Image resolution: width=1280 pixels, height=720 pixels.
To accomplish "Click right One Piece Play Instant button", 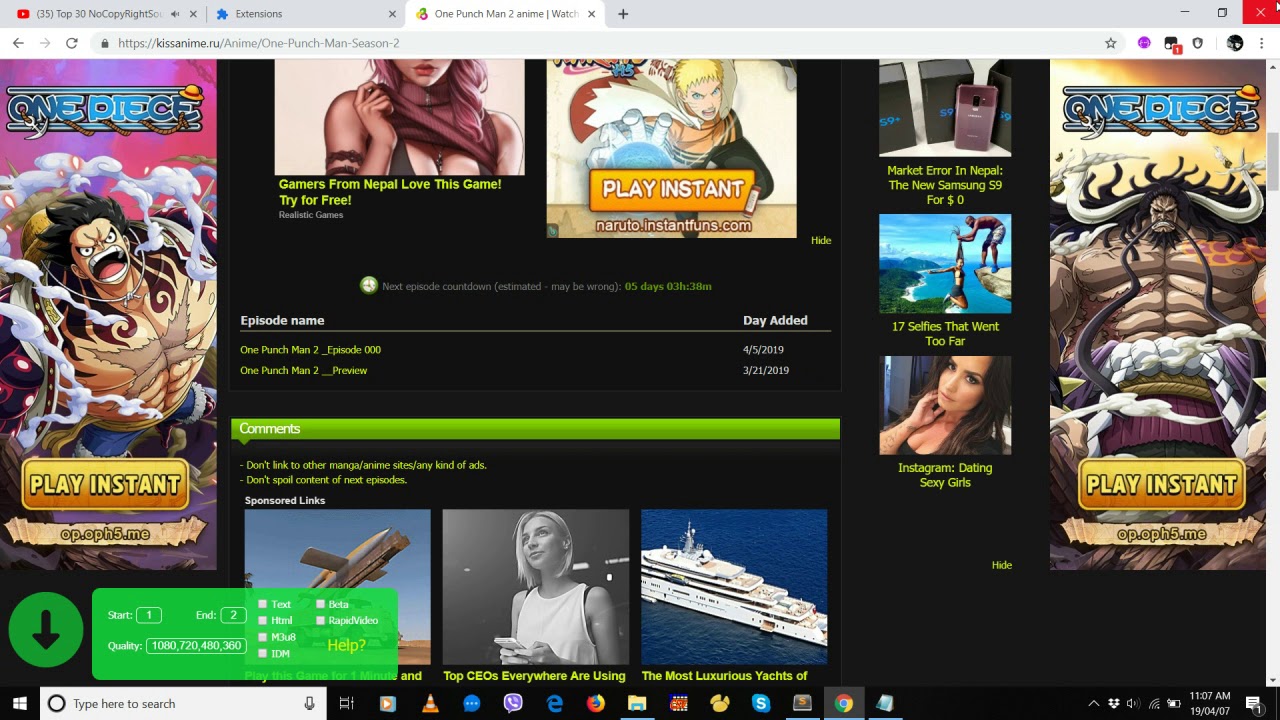I will point(1161,484).
